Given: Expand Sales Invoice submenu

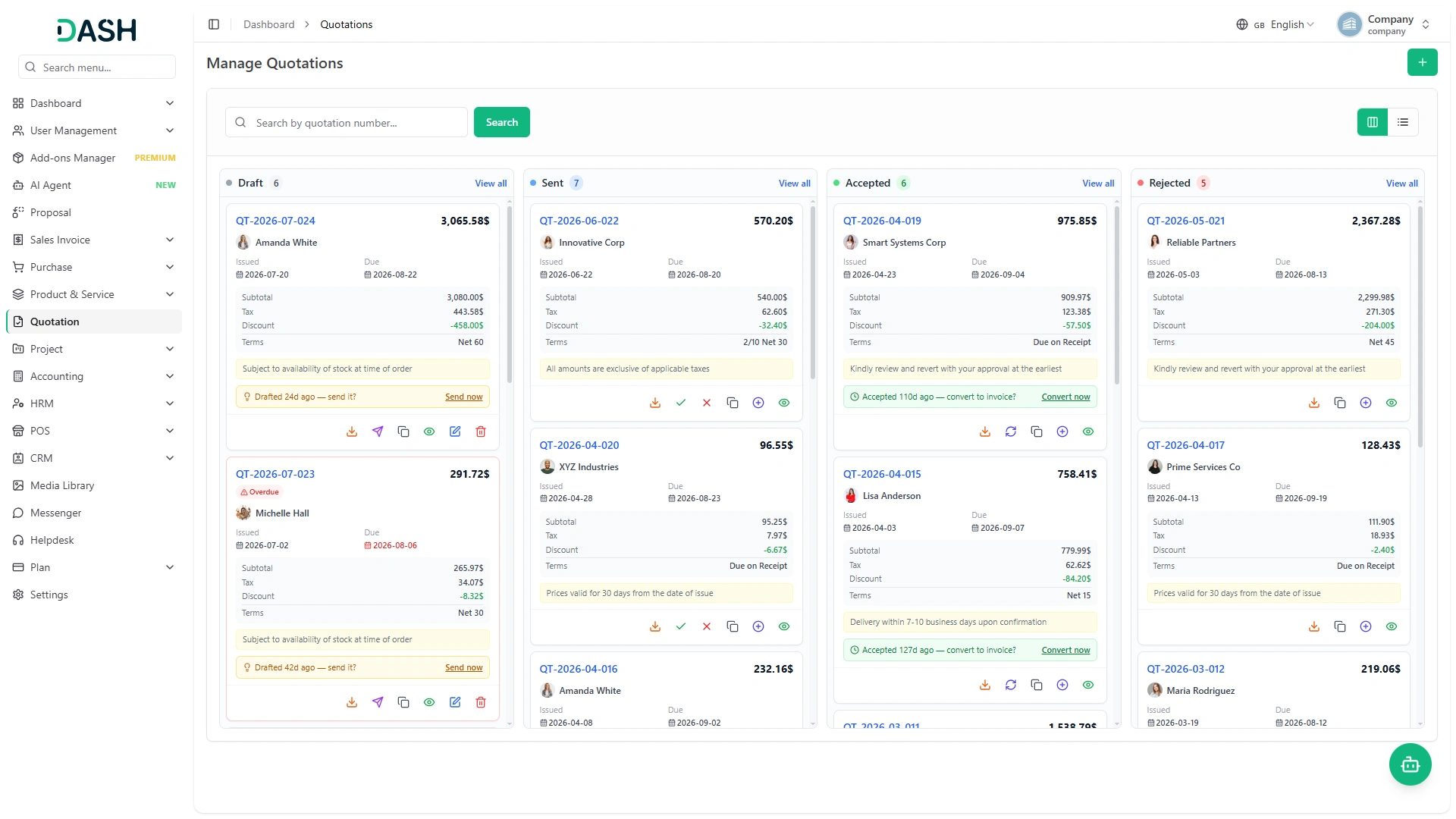Looking at the screenshot, I should 94,240.
